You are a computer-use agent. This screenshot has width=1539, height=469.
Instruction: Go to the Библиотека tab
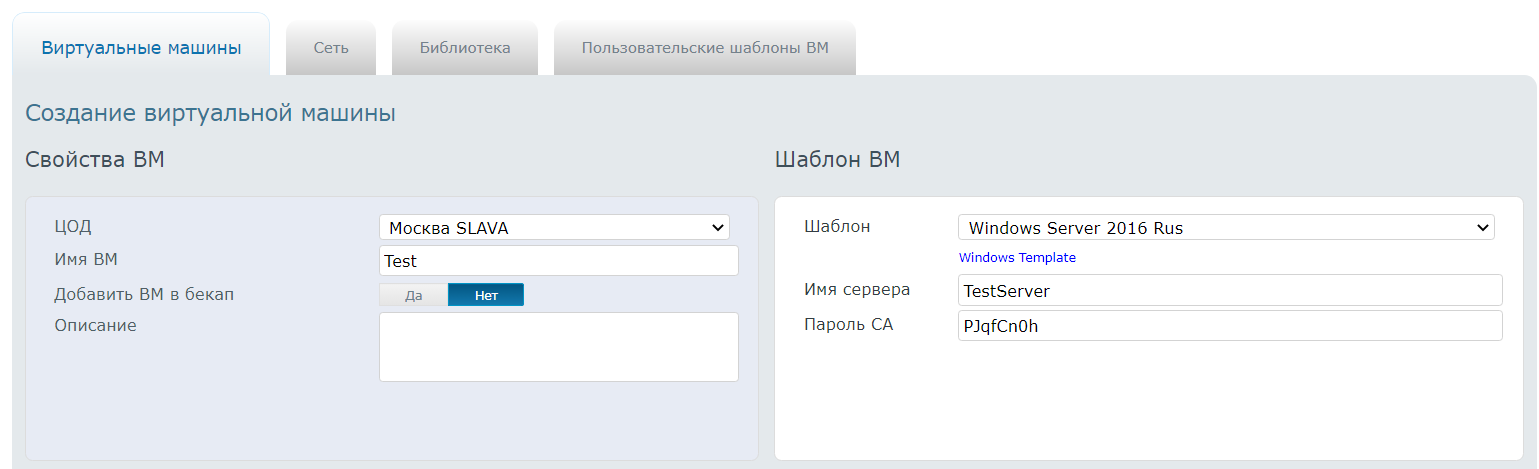(465, 48)
